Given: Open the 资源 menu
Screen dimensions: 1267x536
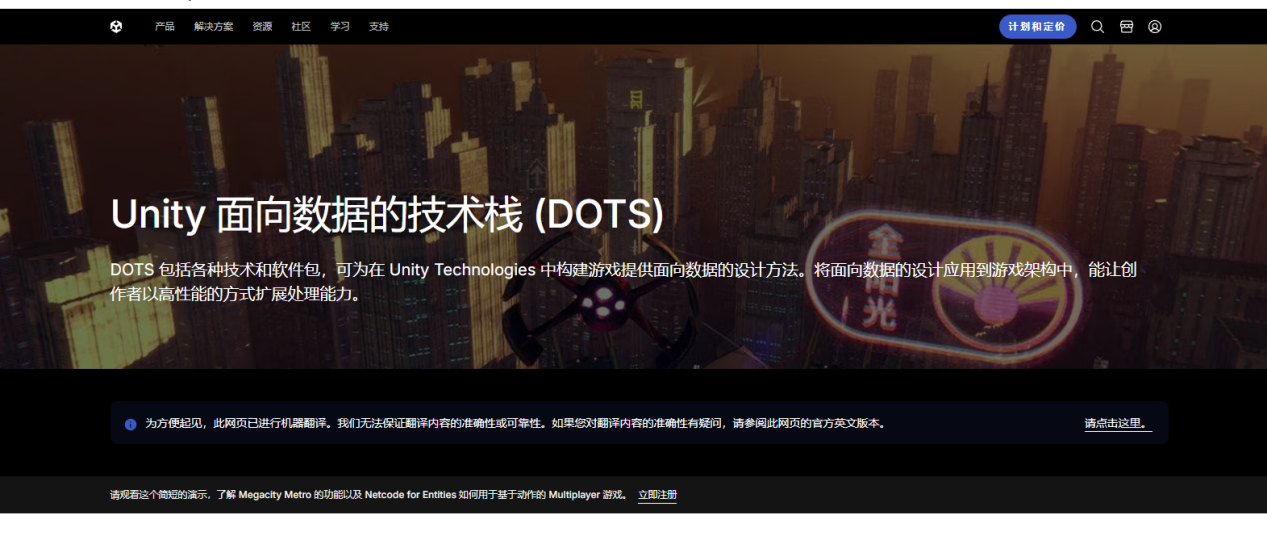Looking at the screenshot, I should (x=262, y=27).
